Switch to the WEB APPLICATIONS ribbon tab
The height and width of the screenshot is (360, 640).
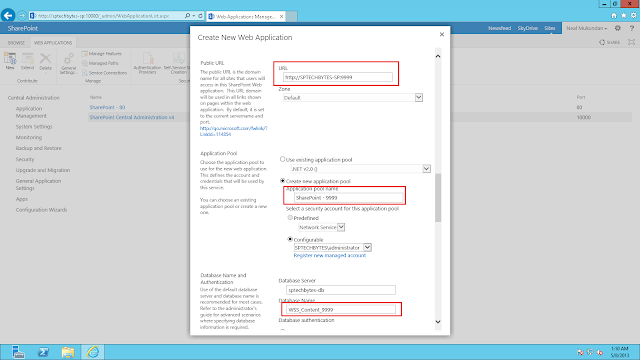coord(53,42)
